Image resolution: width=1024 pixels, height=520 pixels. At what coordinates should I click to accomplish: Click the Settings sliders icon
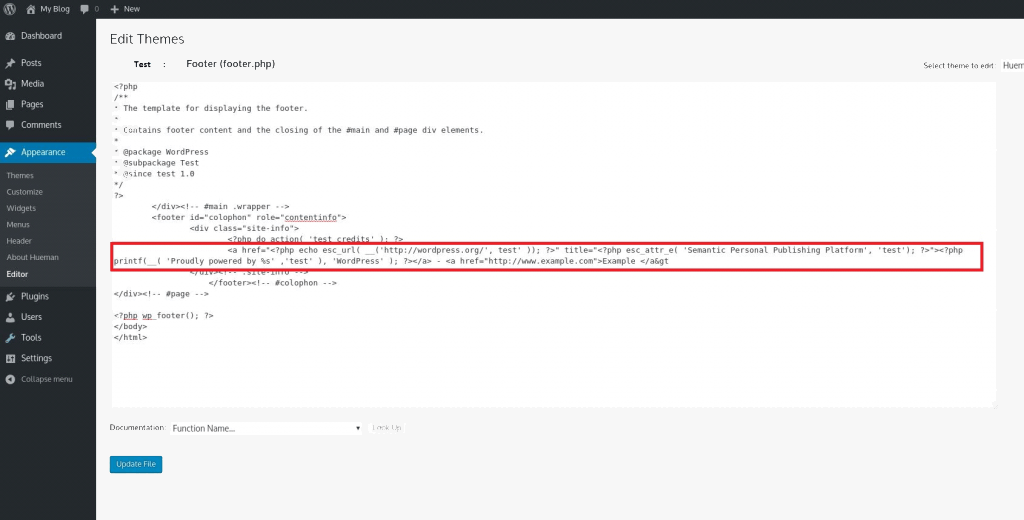click(x=10, y=358)
